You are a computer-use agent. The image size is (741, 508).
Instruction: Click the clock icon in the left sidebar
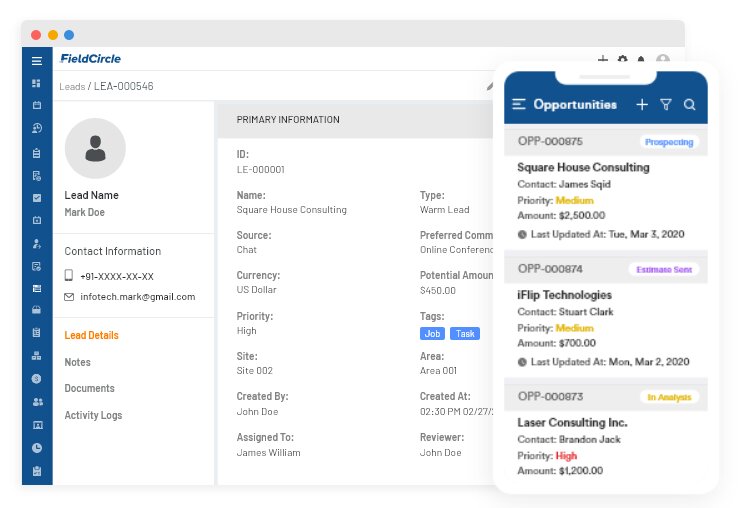click(x=37, y=448)
